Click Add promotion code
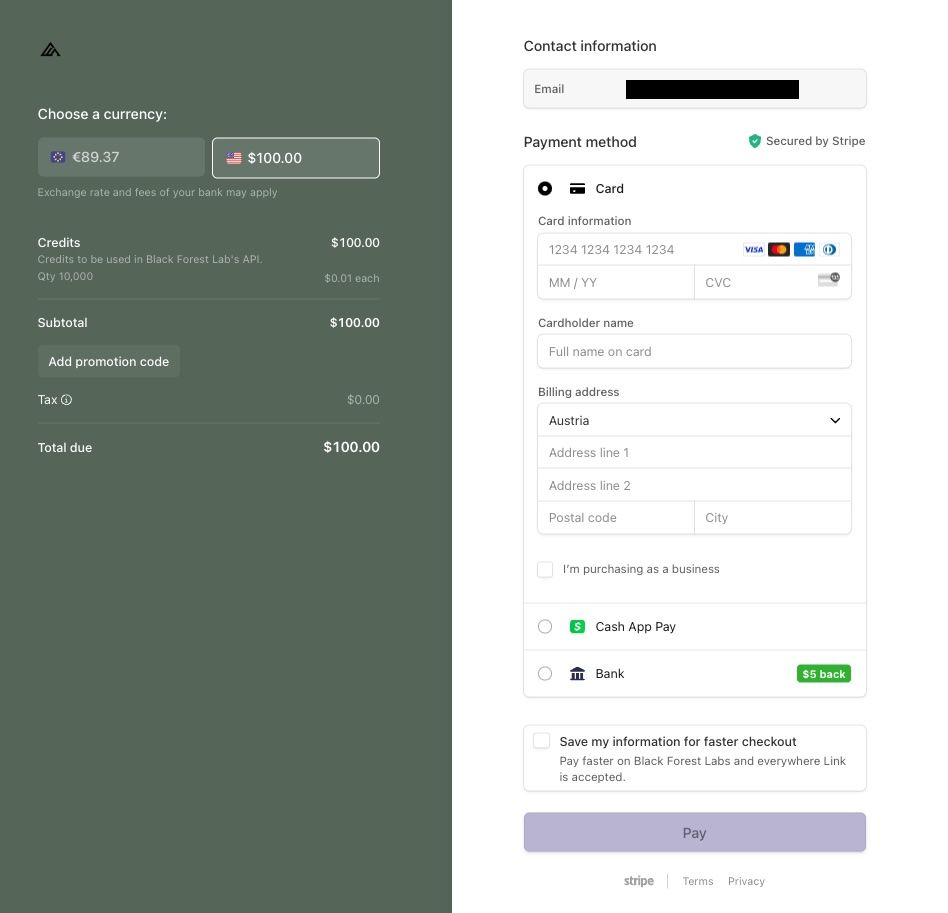Viewport: 948px width, 913px height. click(x=109, y=362)
